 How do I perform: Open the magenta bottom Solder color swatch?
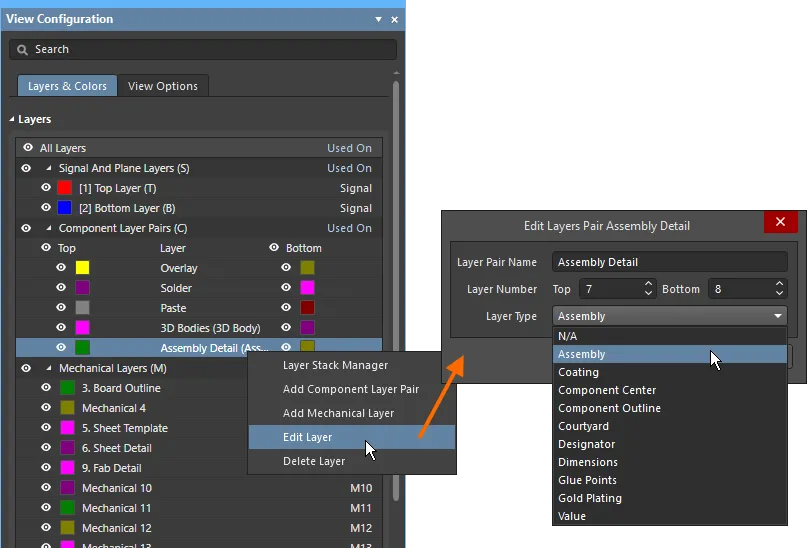307,288
